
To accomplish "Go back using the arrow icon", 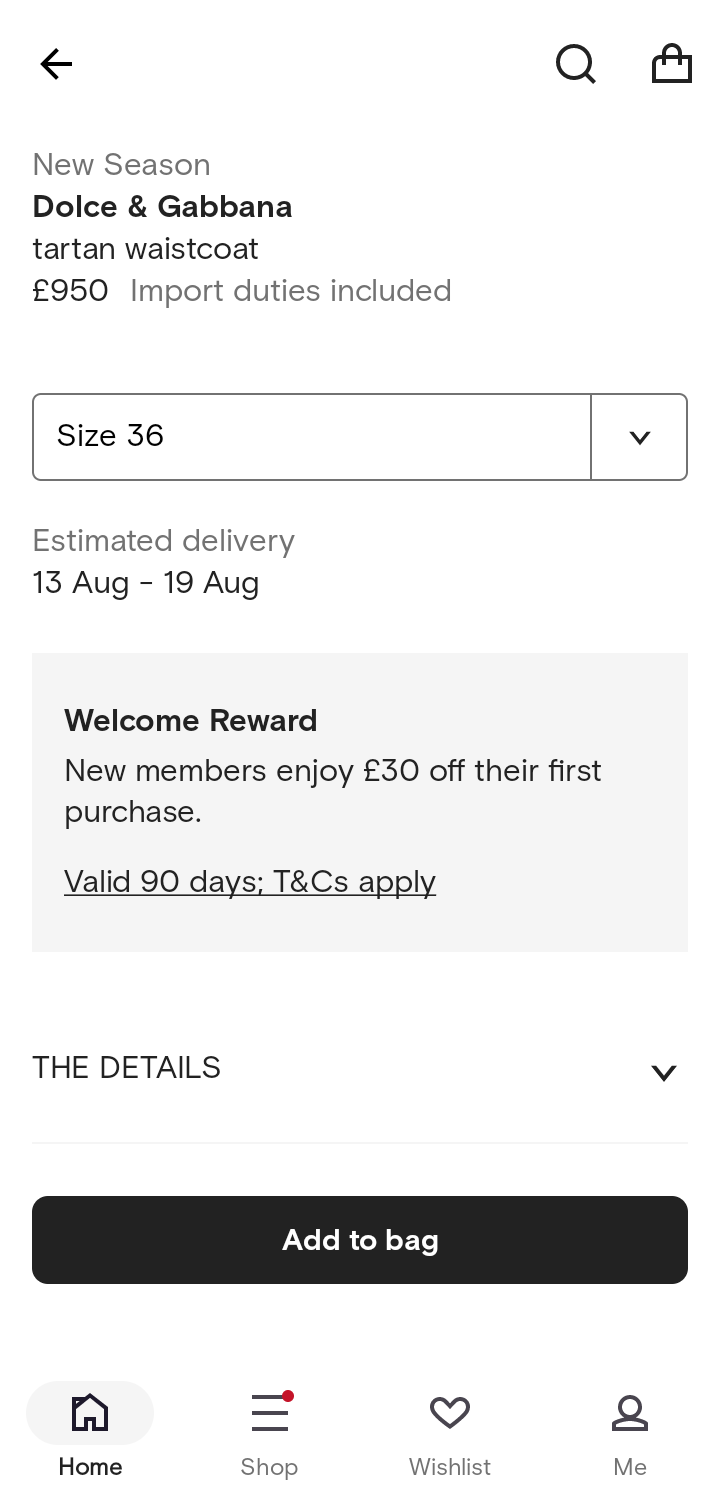I will click(56, 65).
